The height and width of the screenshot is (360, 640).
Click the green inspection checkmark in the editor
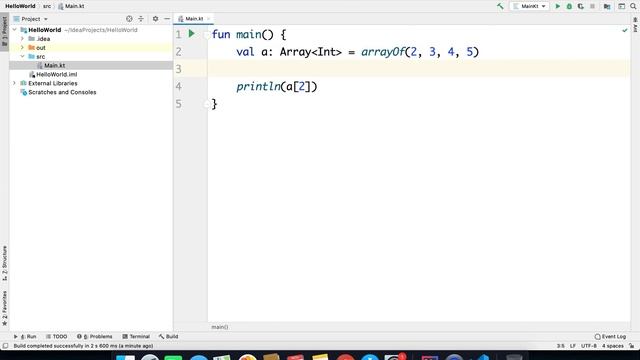click(624, 30)
